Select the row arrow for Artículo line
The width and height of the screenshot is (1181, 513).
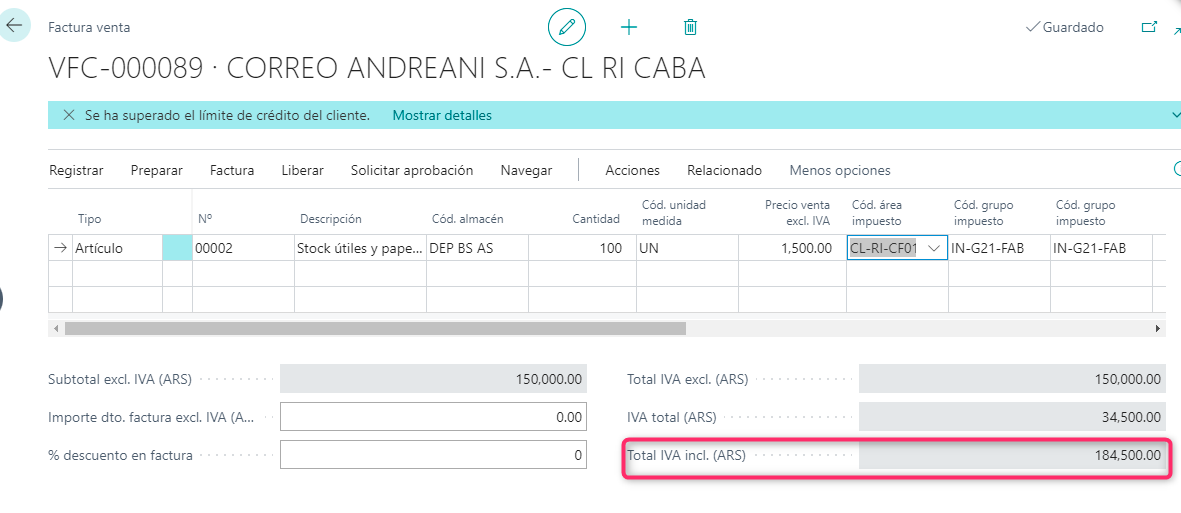point(60,248)
